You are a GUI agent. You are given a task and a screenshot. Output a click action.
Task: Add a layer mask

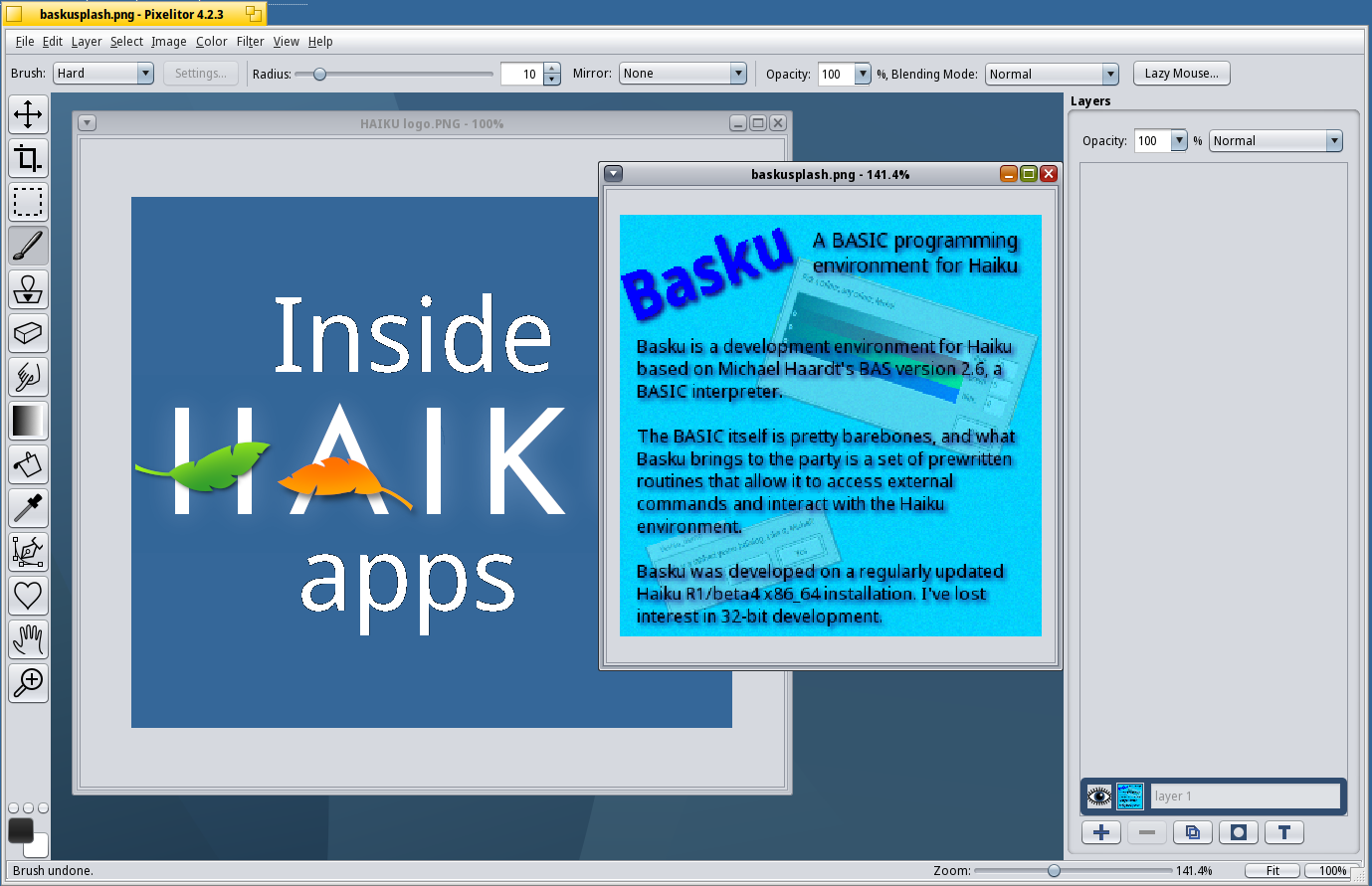(1239, 832)
